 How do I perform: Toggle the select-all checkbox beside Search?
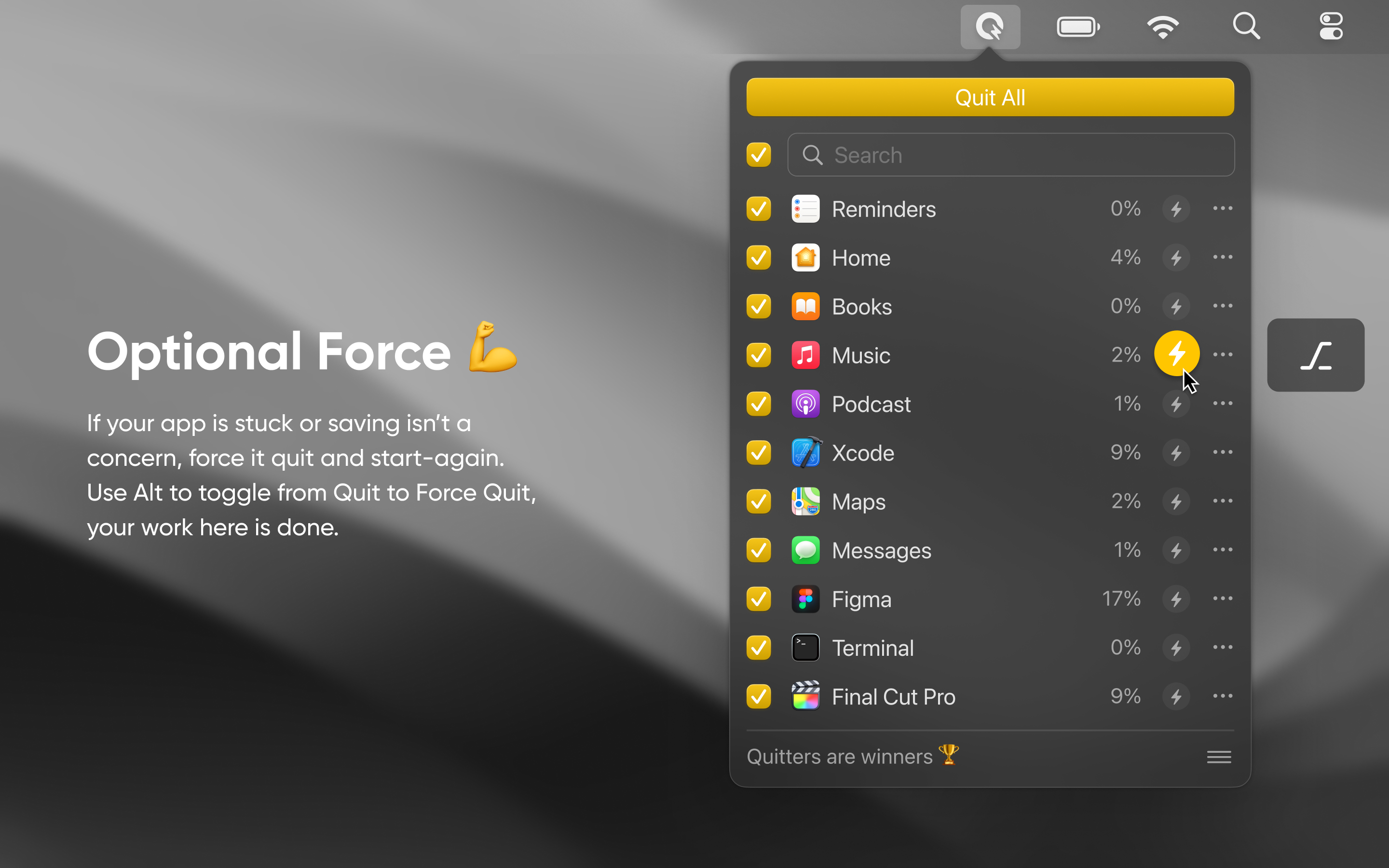click(x=759, y=155)
